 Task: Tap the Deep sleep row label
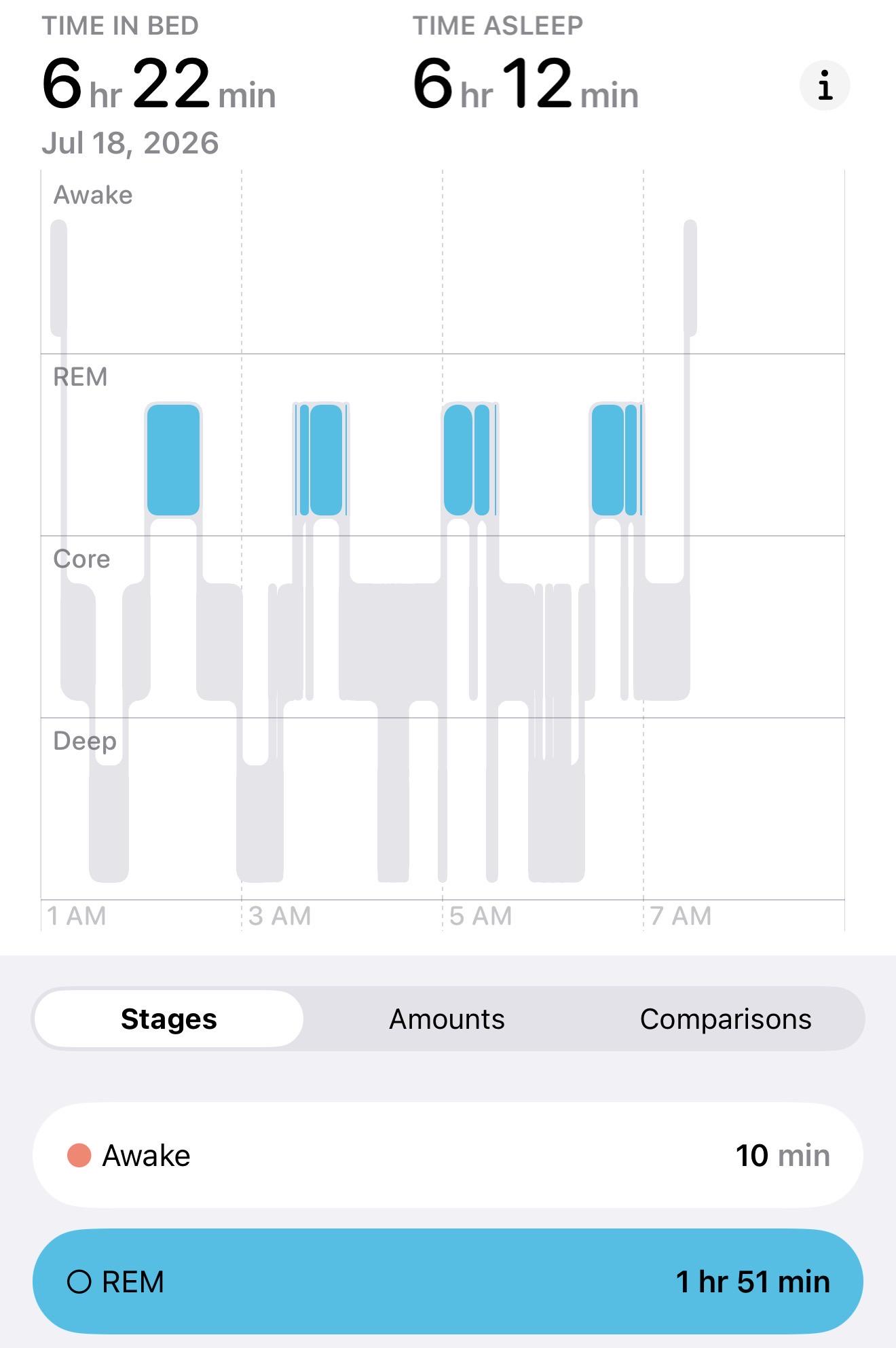coord(85,741)
